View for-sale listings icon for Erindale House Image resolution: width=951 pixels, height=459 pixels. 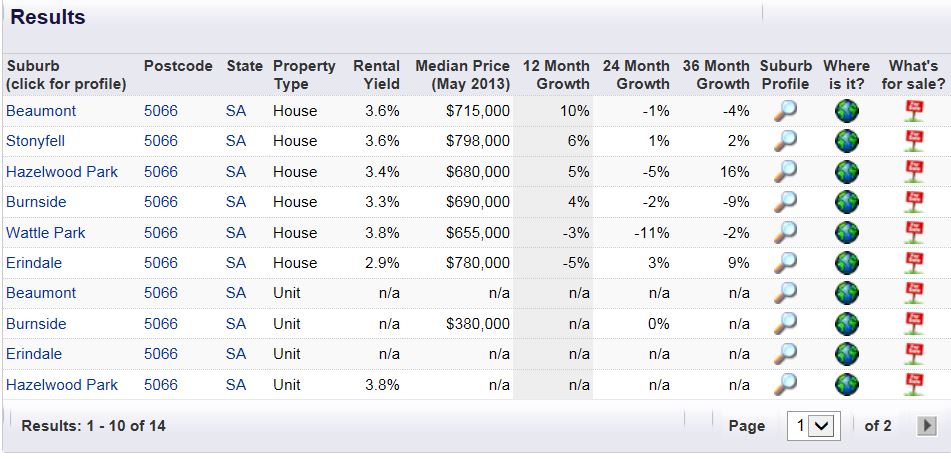(x=912, y=263)
